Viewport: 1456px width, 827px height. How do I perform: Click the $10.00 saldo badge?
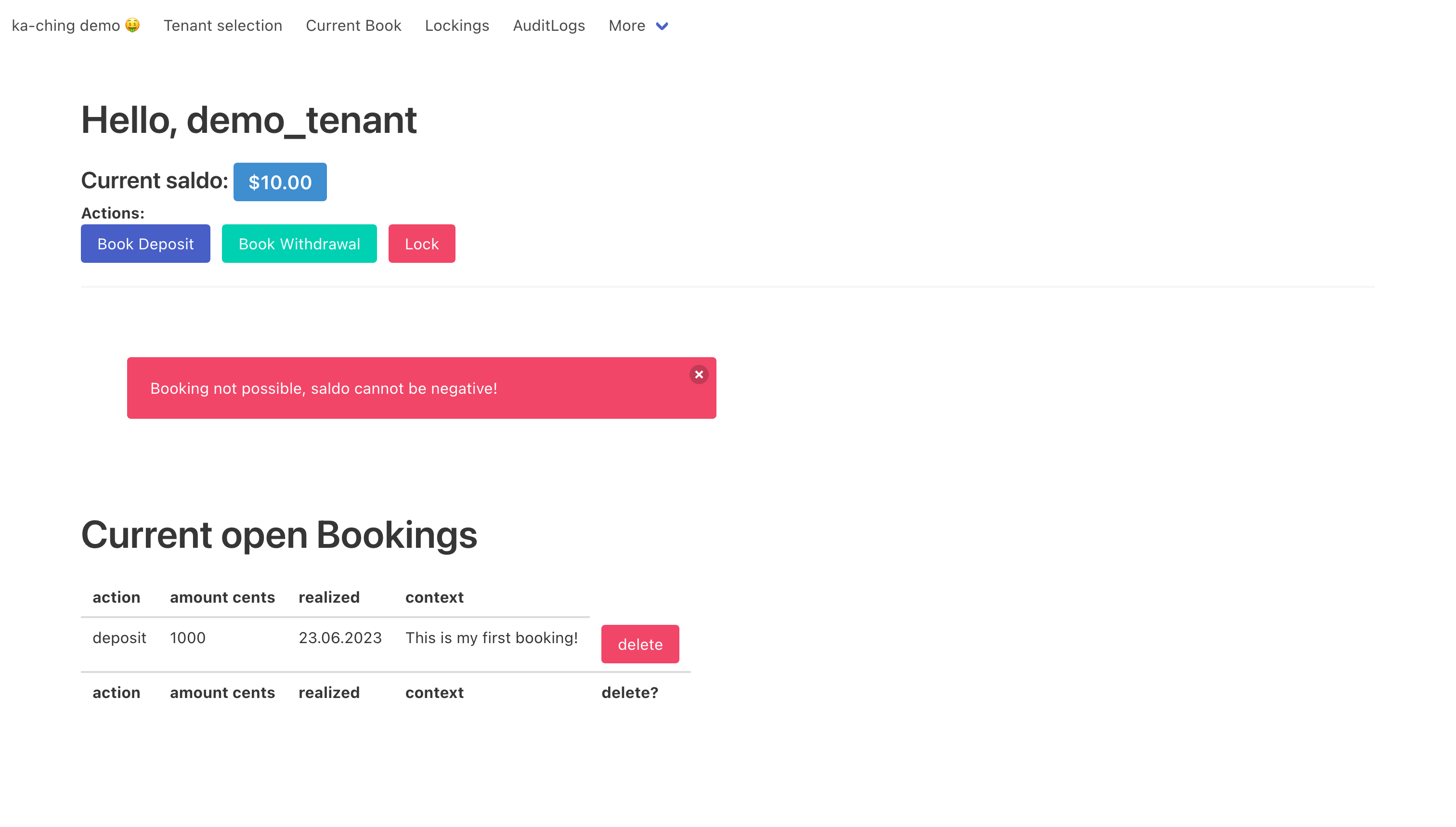tap(279, 182)
